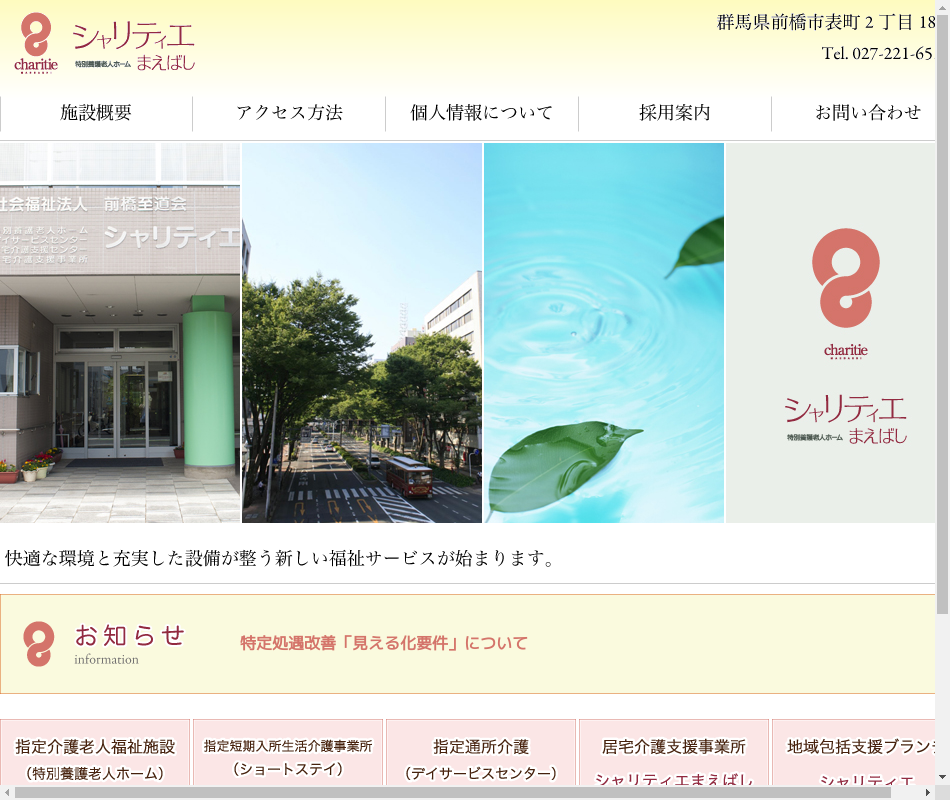Open the お問い合わせ contact page
This screenshot has height=800, width=950.
pos(866,113)
